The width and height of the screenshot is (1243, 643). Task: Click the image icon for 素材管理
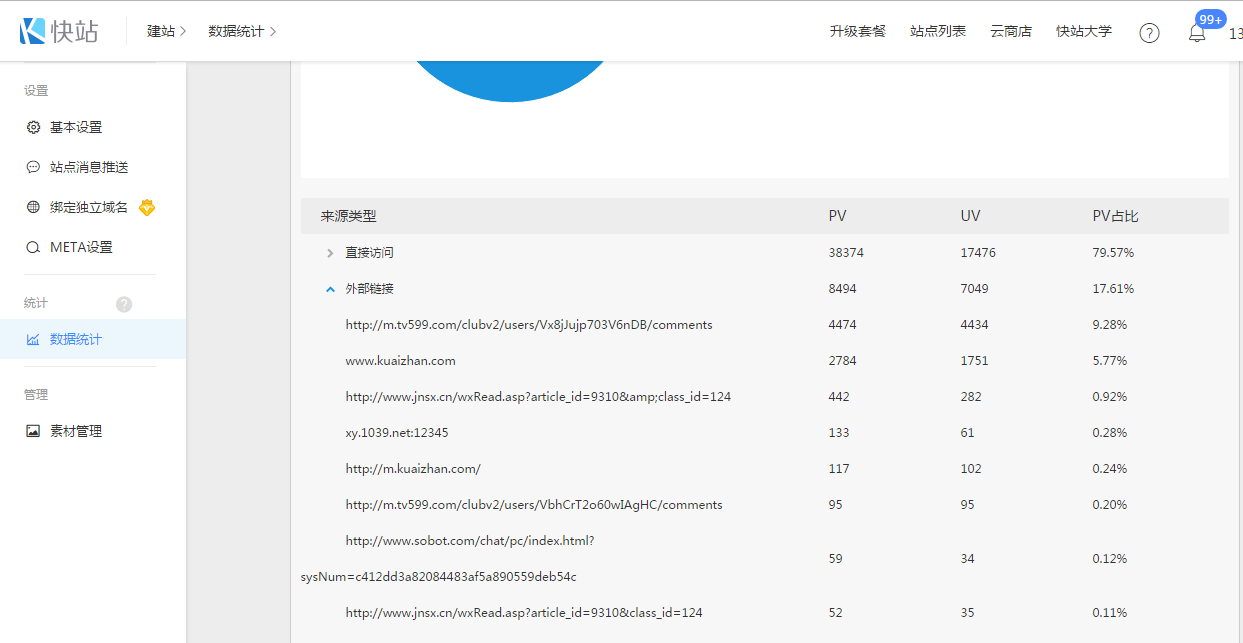click(x=33, y=432)
